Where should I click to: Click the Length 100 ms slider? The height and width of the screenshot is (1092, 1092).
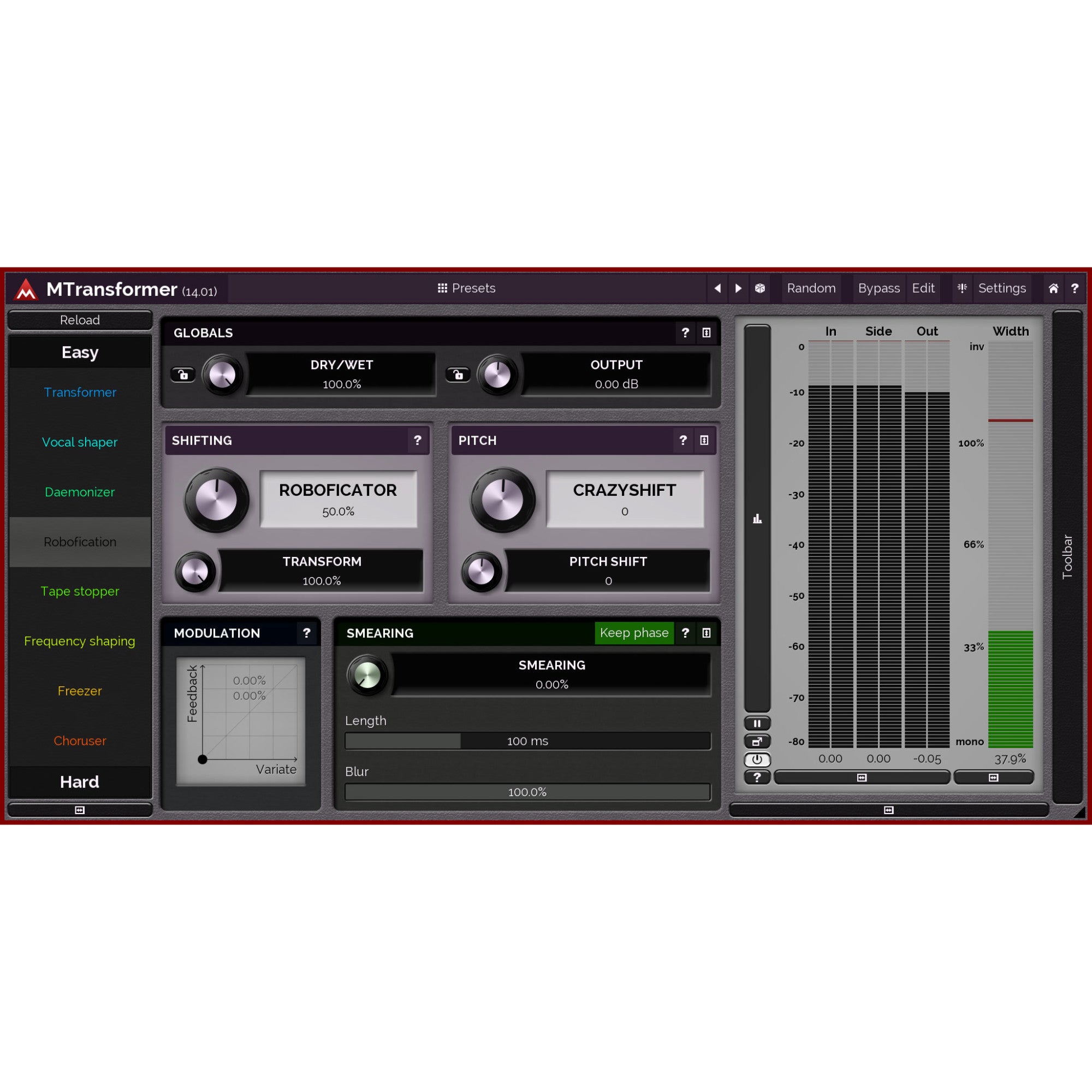527,741
